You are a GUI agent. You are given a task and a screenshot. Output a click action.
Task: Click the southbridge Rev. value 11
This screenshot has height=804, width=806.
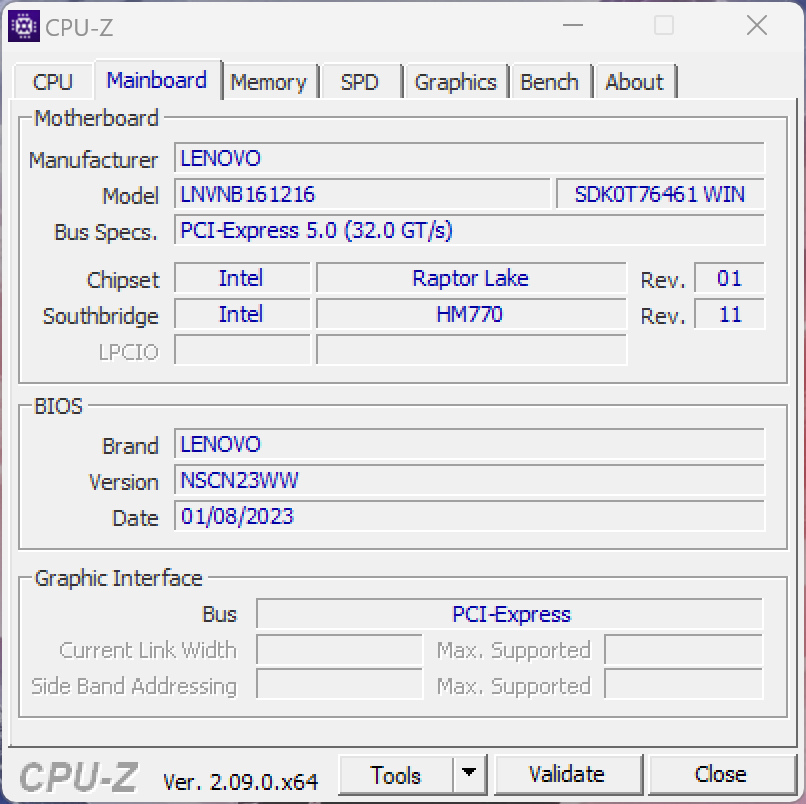[x=729, y=314]
